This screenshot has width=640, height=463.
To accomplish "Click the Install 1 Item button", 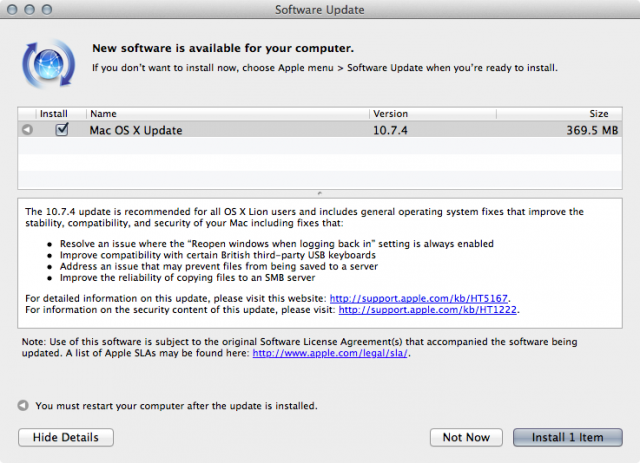I will (567, 437).
